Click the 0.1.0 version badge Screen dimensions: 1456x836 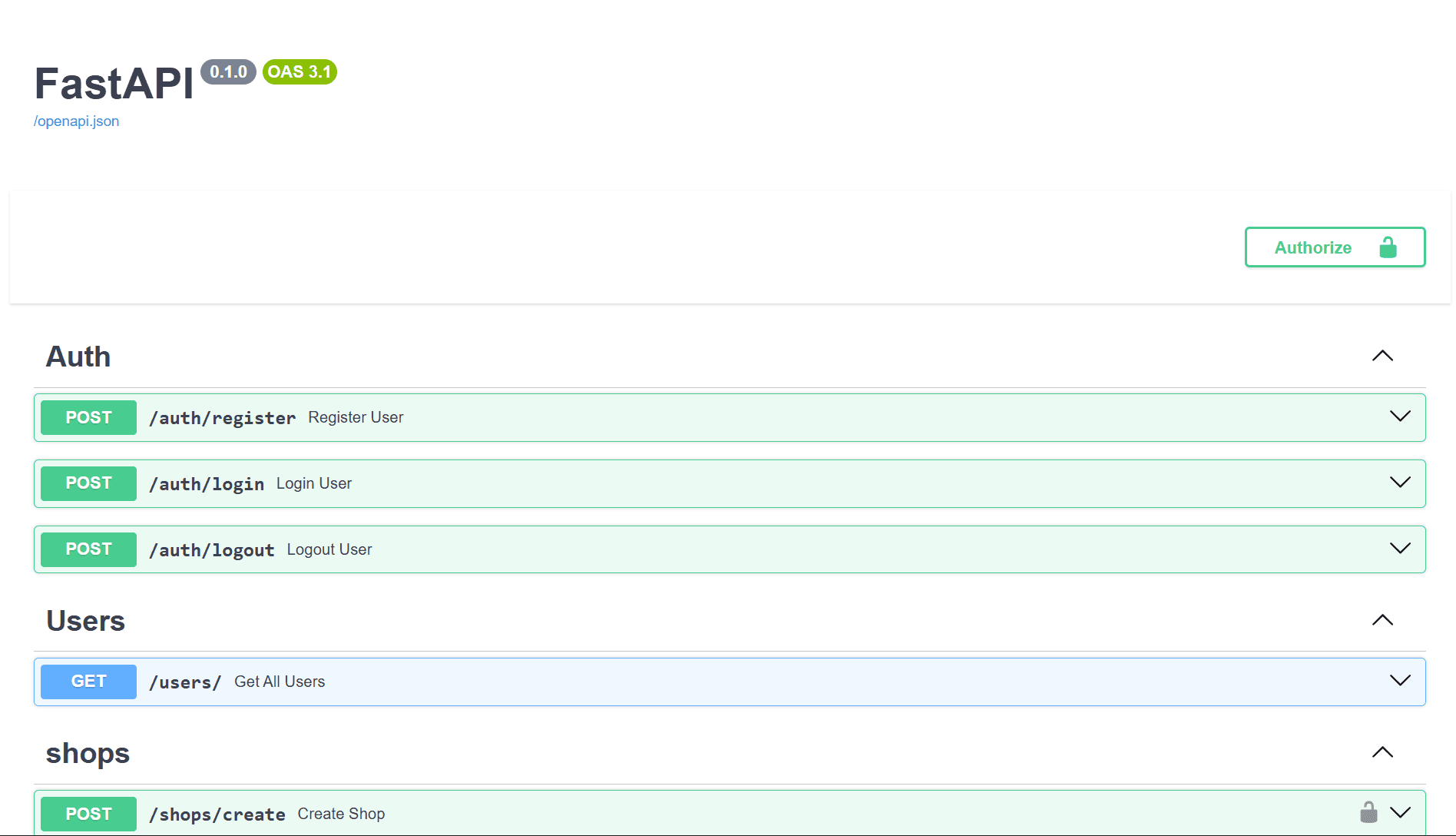pos(228,71)
